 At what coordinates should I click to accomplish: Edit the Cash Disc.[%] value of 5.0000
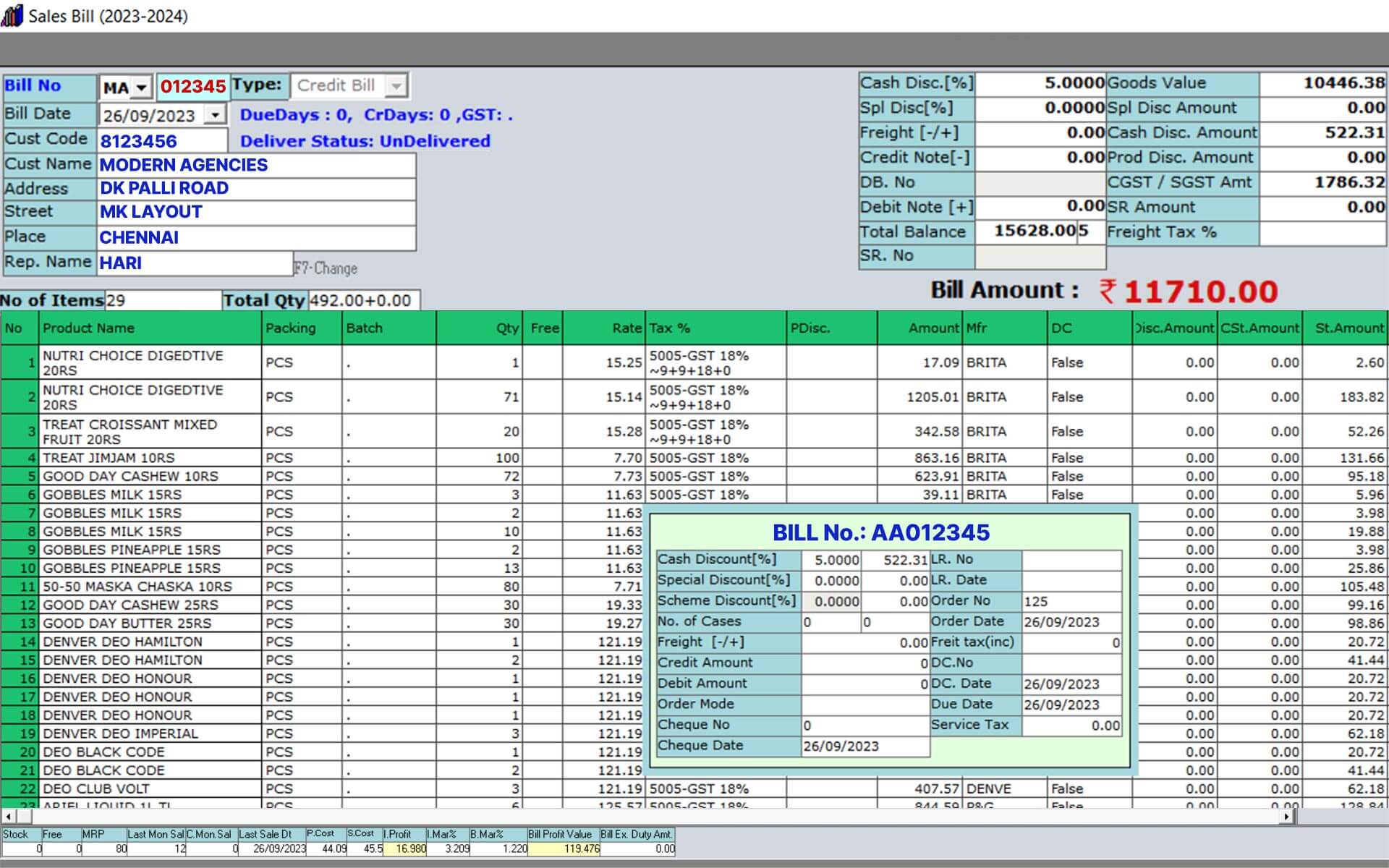[1042, 82]
